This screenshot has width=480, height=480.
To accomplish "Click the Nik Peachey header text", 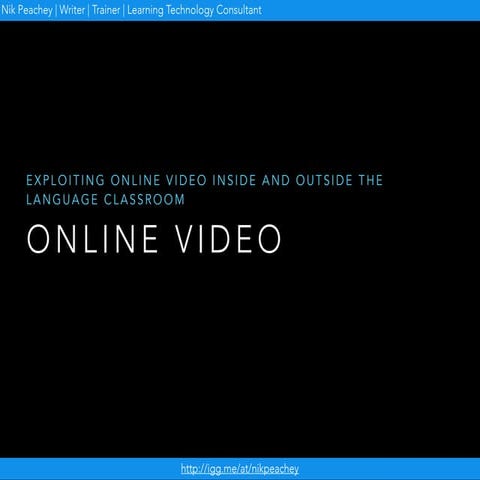I will coord(27,10).
